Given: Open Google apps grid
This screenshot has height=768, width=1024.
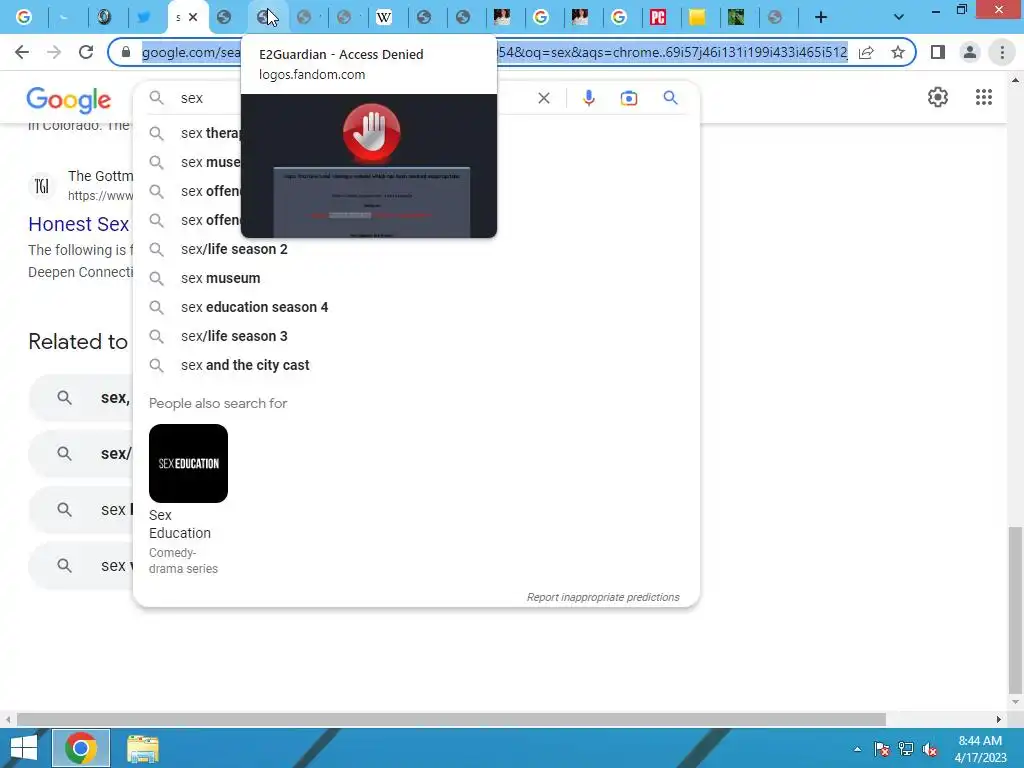Looking at the screenshot, I should point(984,97).
